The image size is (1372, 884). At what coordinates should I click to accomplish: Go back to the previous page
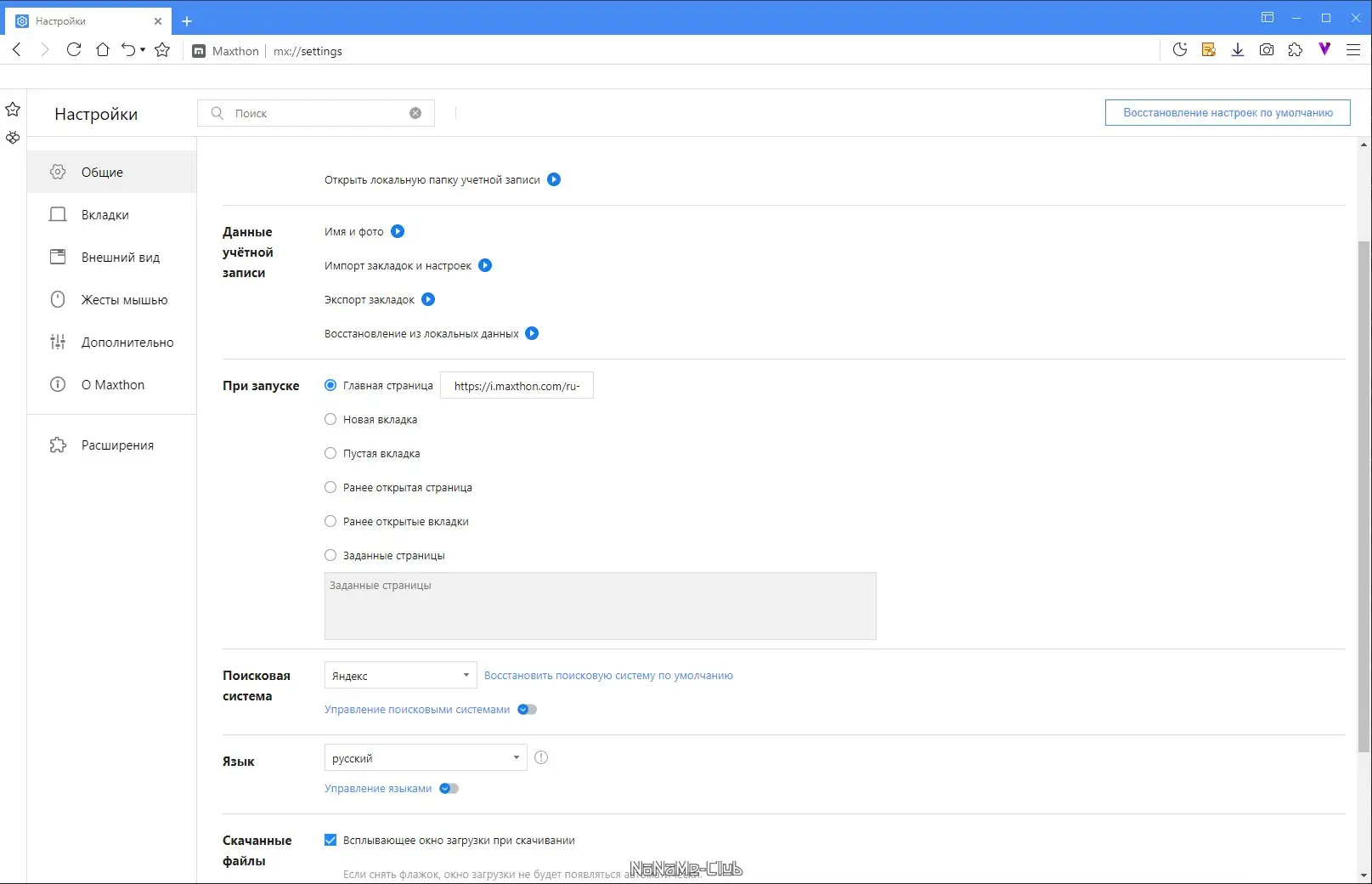17,50
